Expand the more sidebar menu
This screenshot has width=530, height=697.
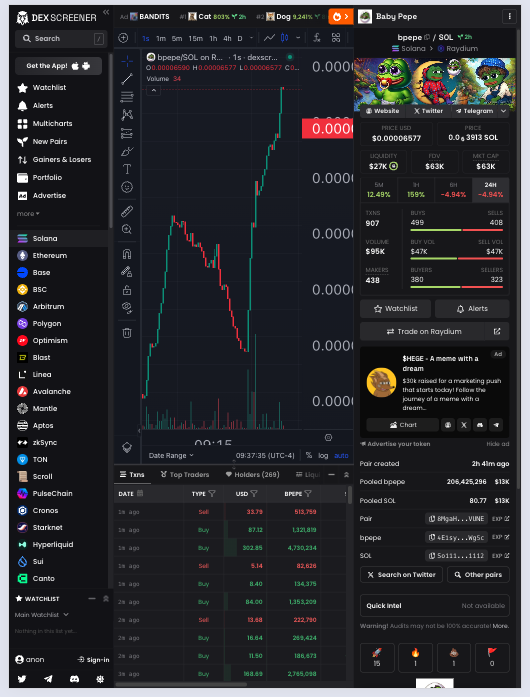click(x=28, y=214)
